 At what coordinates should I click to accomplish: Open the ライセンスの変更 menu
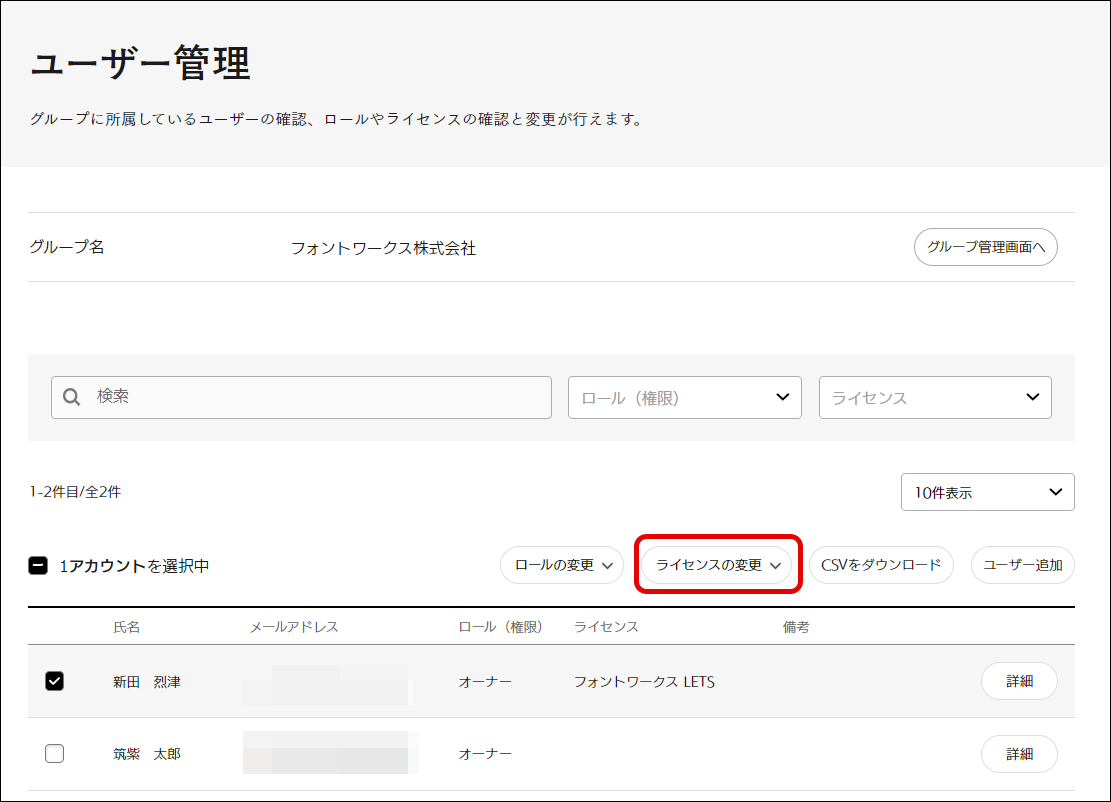click(716, 565)
